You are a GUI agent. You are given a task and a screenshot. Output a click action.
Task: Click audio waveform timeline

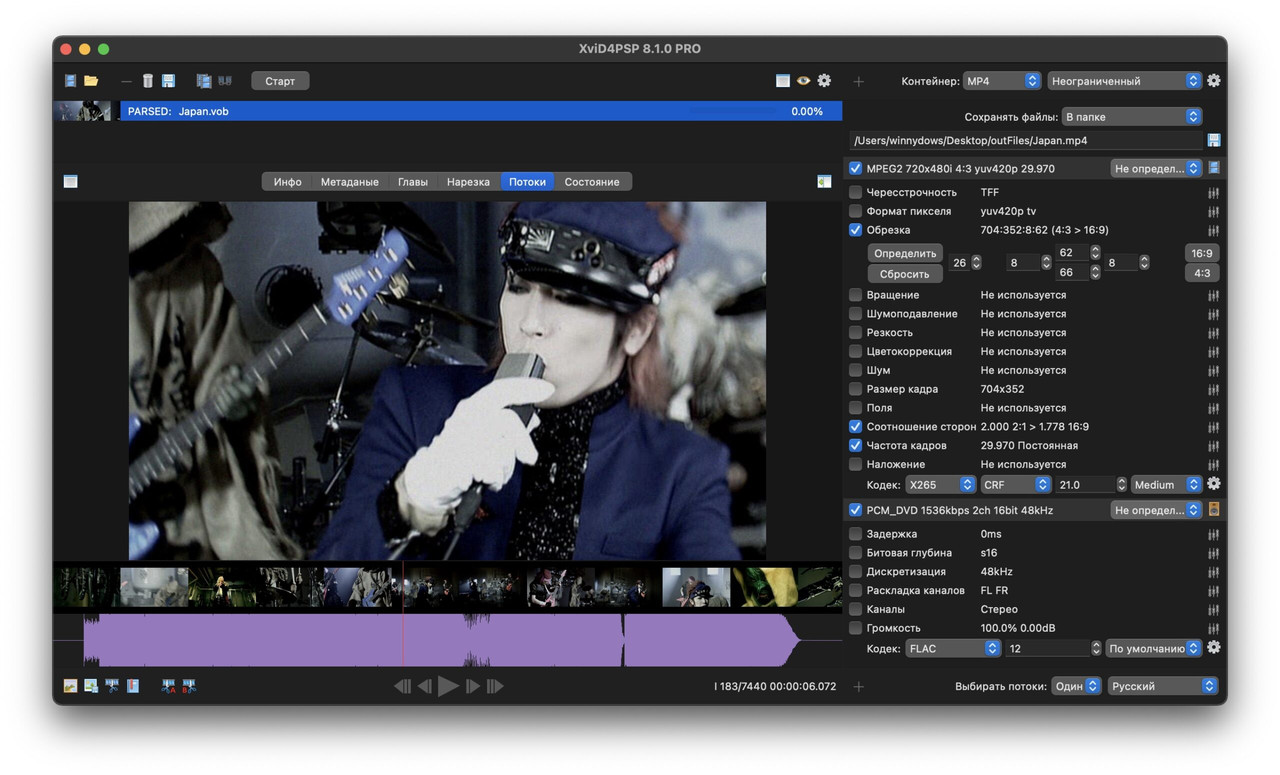pyautogui.click(x=447, y=640)
